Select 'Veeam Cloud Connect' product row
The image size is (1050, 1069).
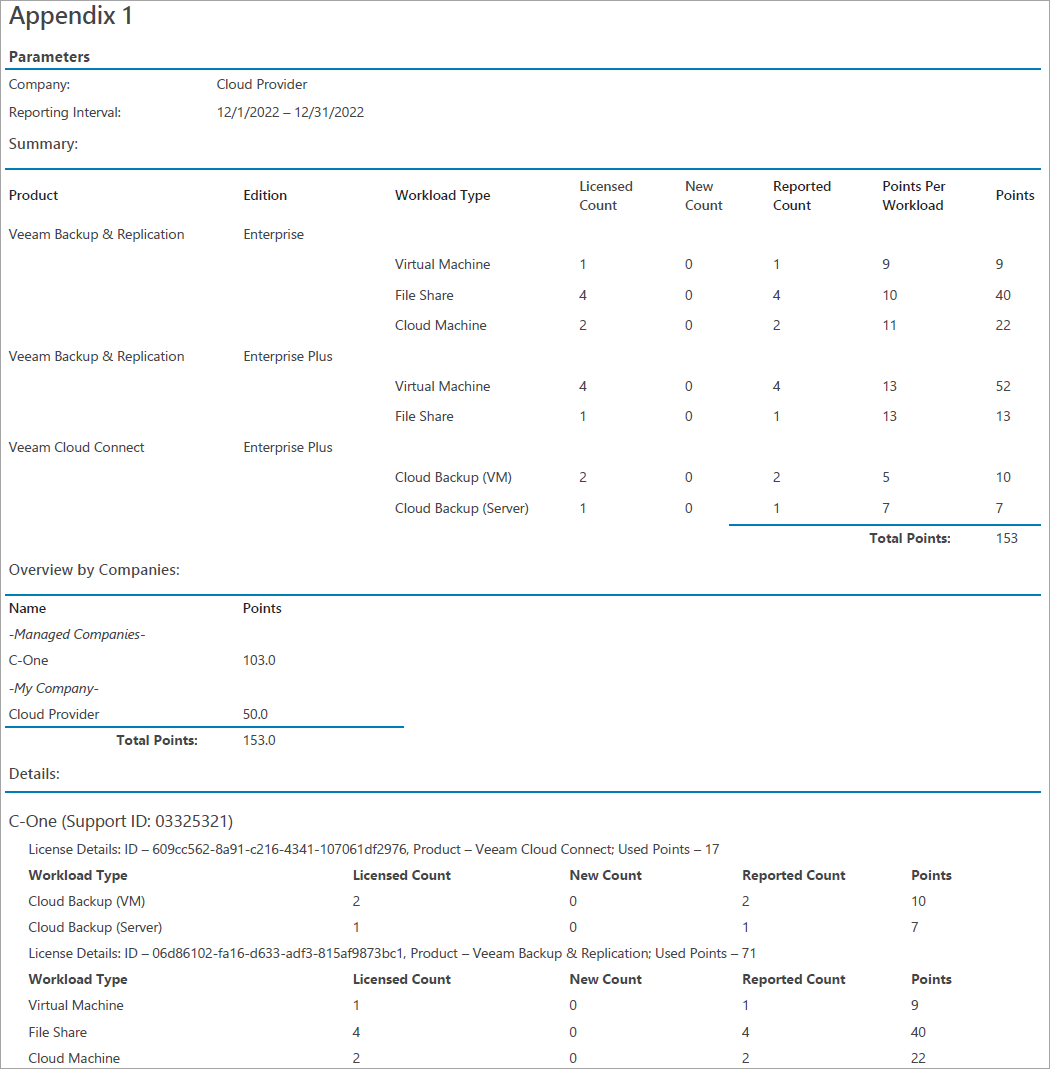pyautogui.click(x=76, y=447)
